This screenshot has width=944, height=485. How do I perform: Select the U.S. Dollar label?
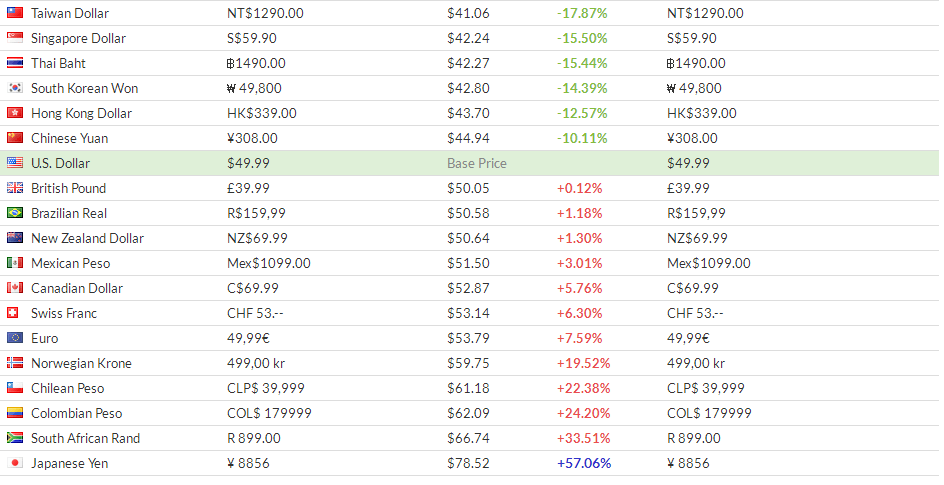click(60, 163)
